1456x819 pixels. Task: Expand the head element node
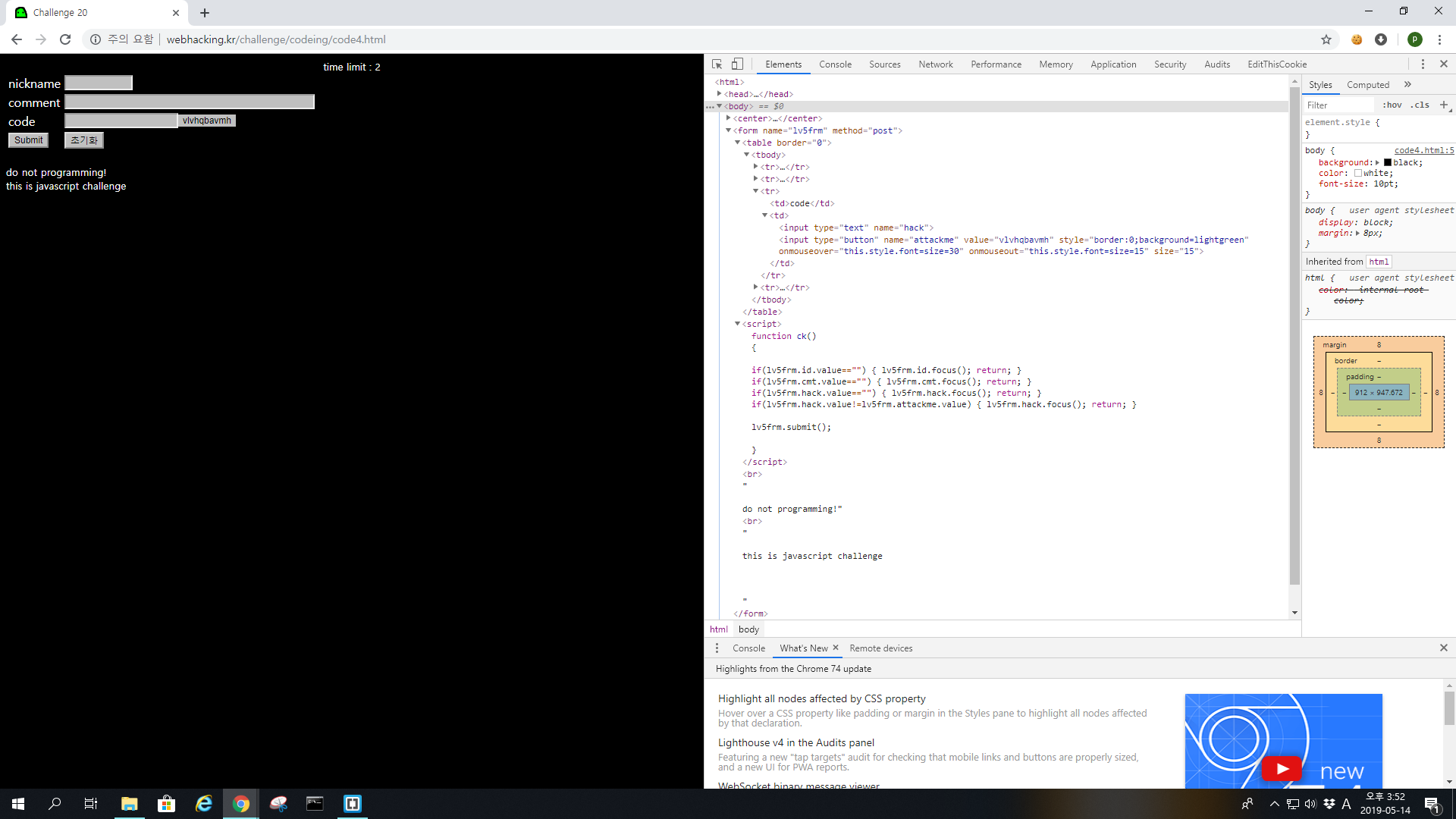[x=720, y=94]
